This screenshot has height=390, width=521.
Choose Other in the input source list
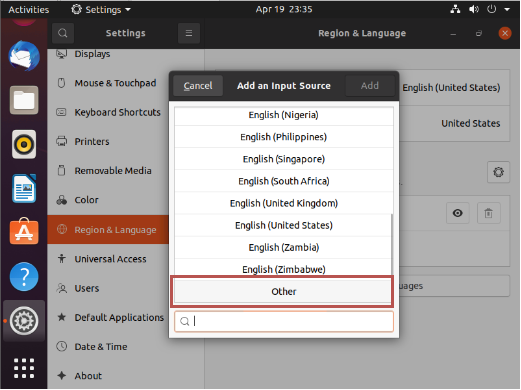click(x=284, y=292)
